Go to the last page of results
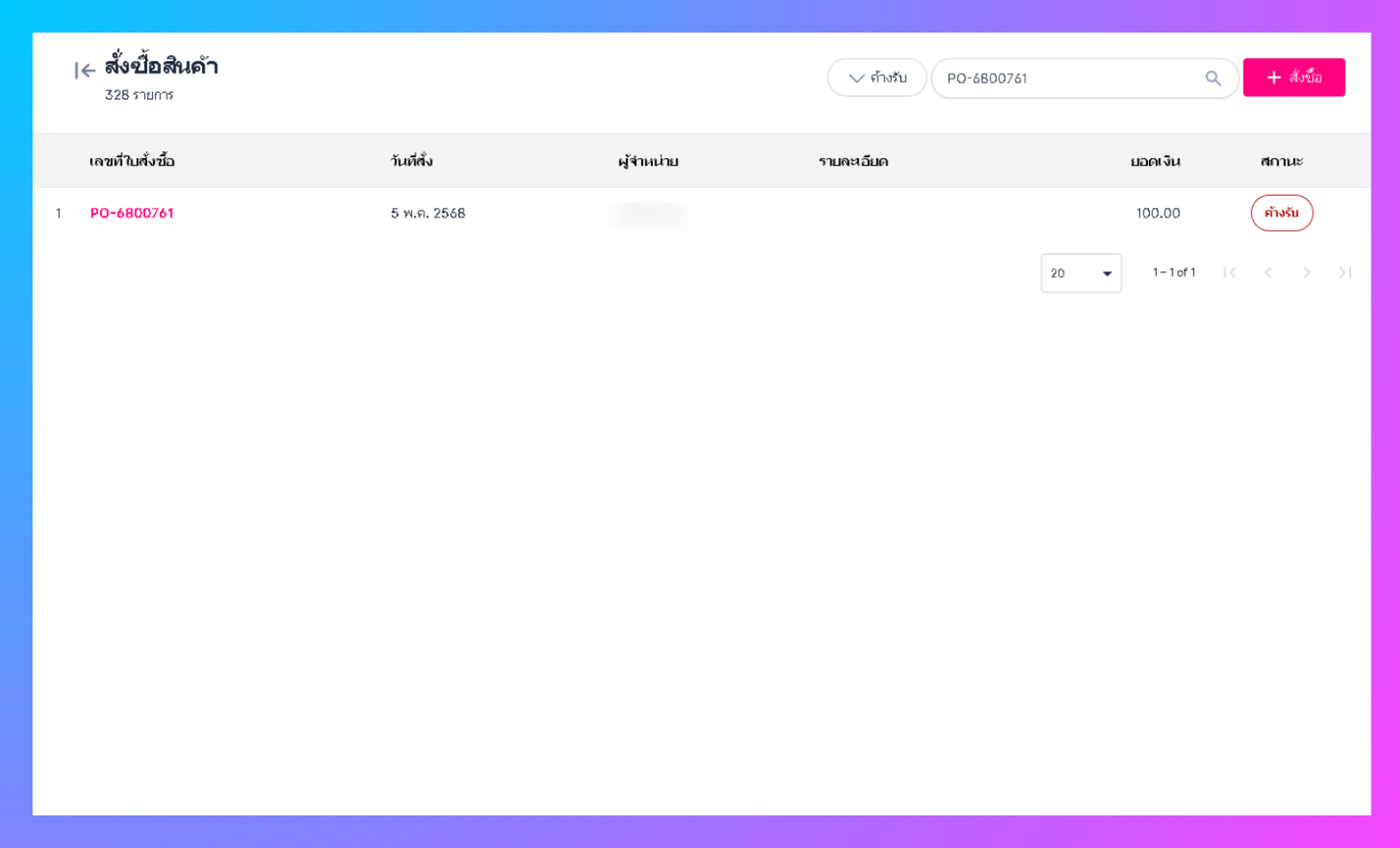The image size is (1400, 848). coord(1344,272)
